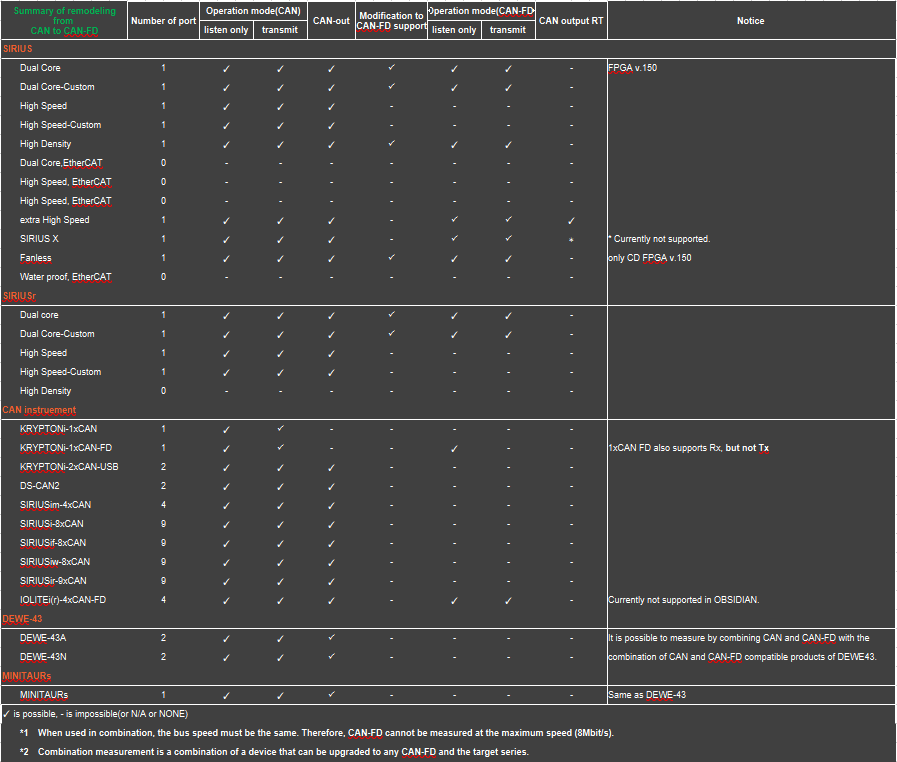897x762 pixels.
Task: Click 'KRYPTONi-1xCAN' row label
Action: (x=58, y=428)
